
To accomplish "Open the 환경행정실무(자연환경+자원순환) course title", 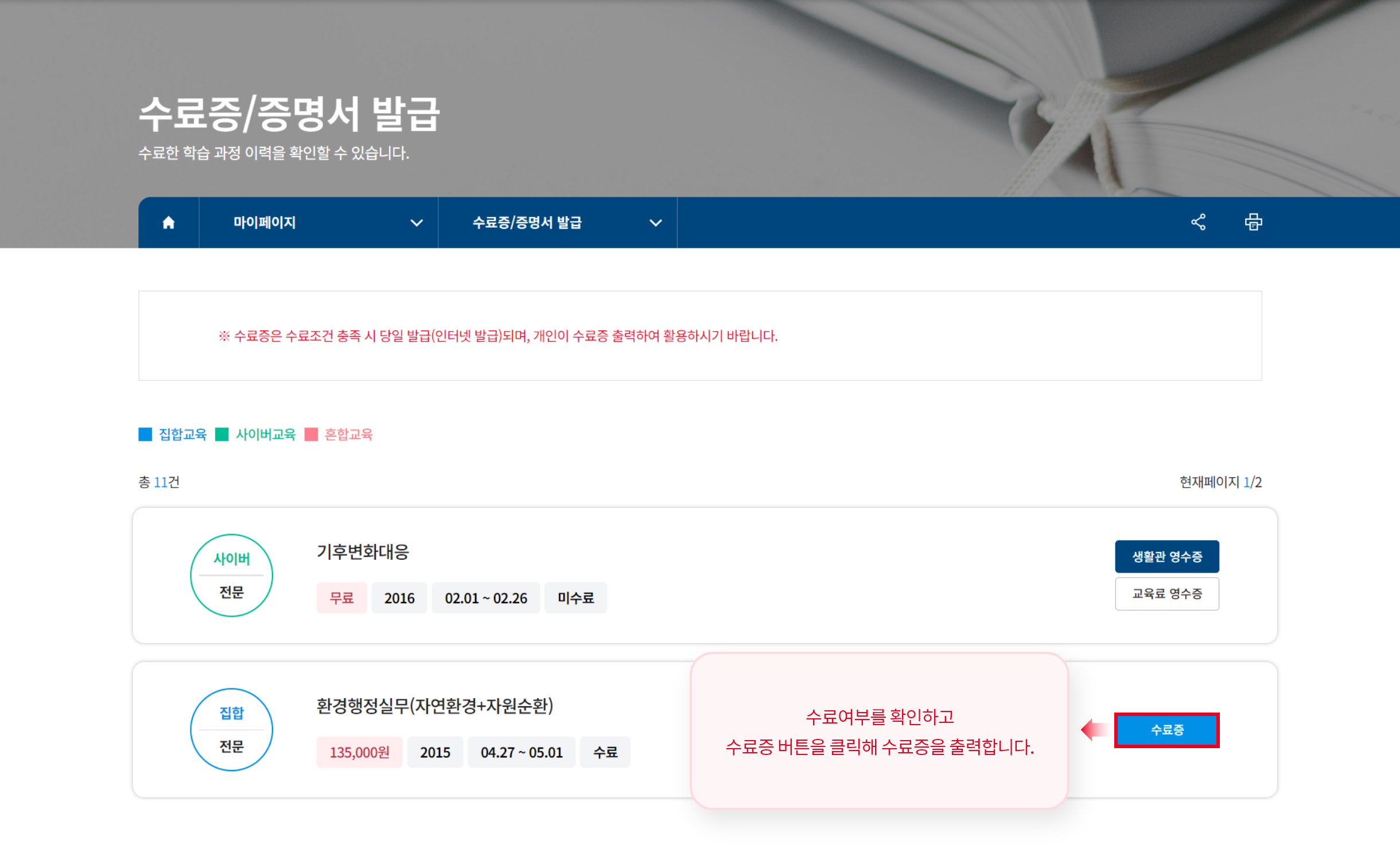I will coord(436,707).
